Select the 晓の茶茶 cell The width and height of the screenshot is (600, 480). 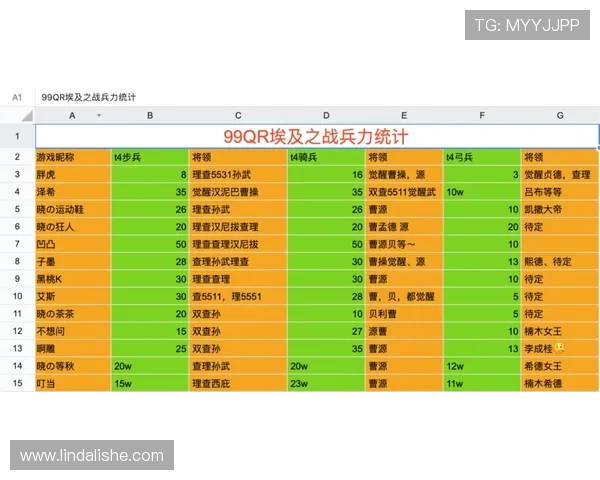tap(73, 314)
